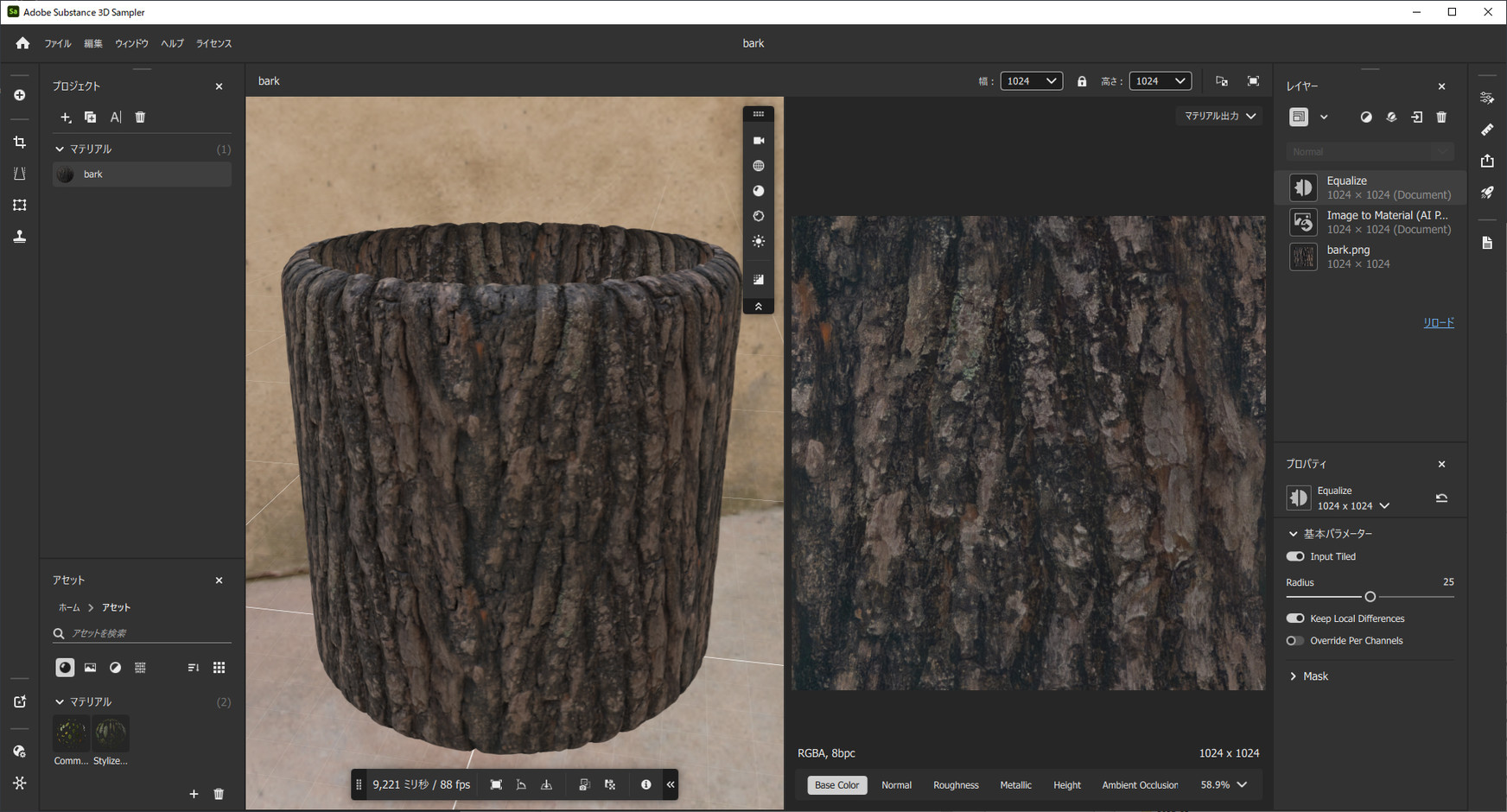The width and height of the screenshot is (1507, 812).
Task: Toggle Keep Local Differences switch
Action: pos(1295,619)
